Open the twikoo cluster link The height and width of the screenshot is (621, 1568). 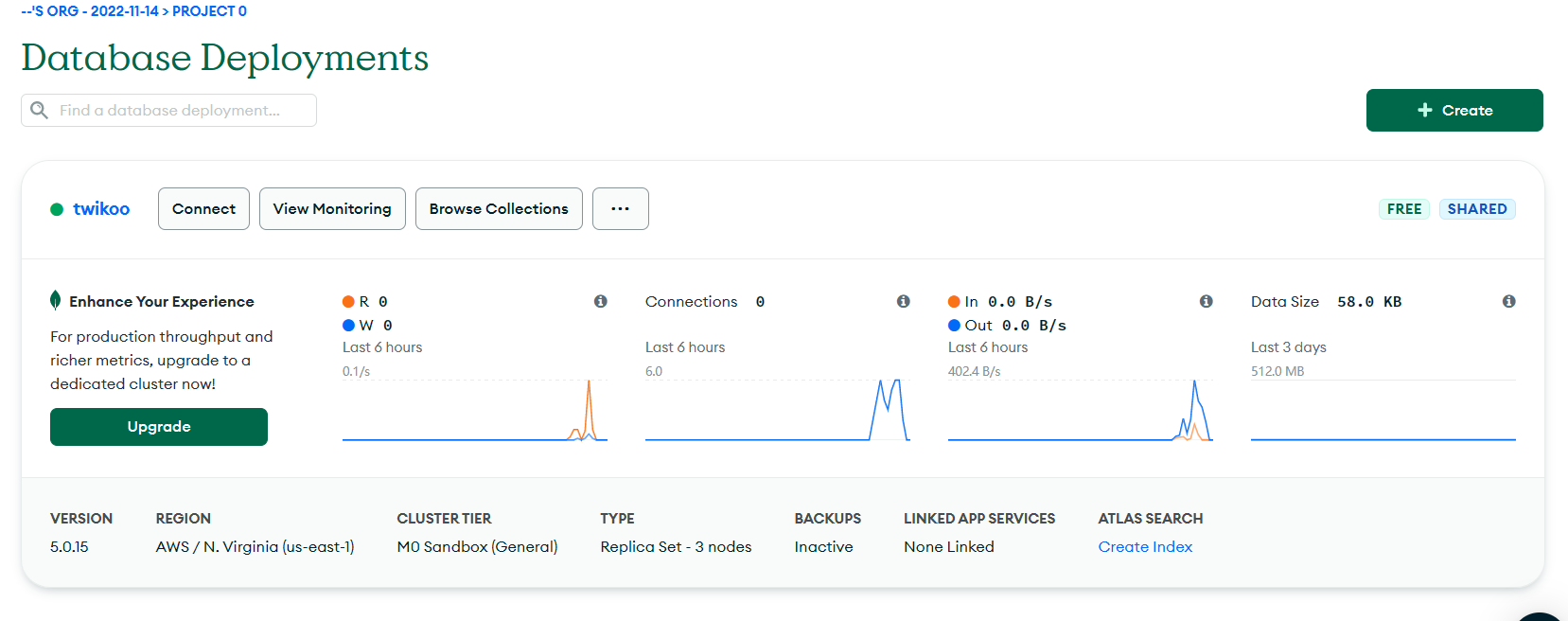pos(101,208)
